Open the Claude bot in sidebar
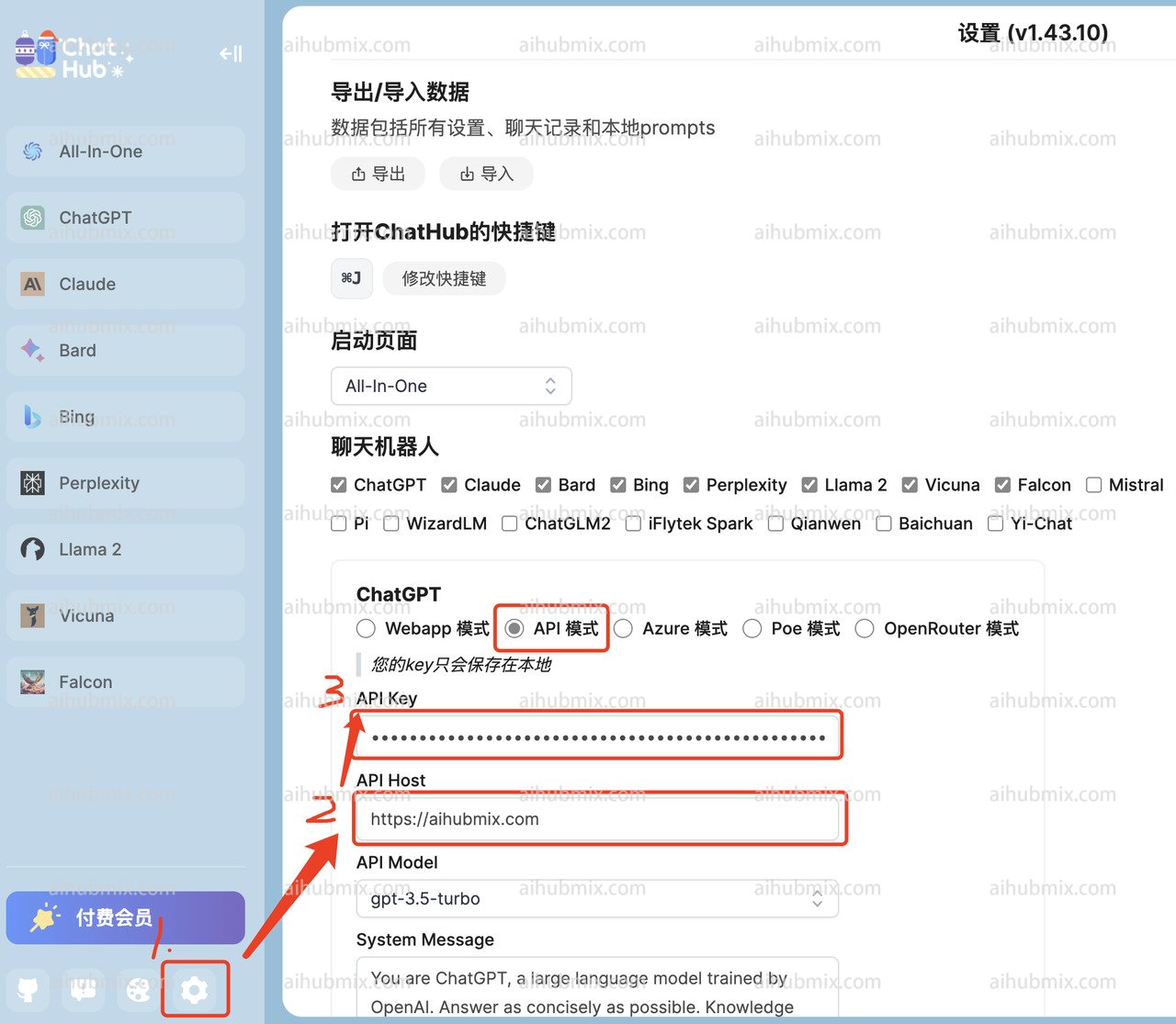This screenshot has width=1176, height=1024. (x=126, y=284)
